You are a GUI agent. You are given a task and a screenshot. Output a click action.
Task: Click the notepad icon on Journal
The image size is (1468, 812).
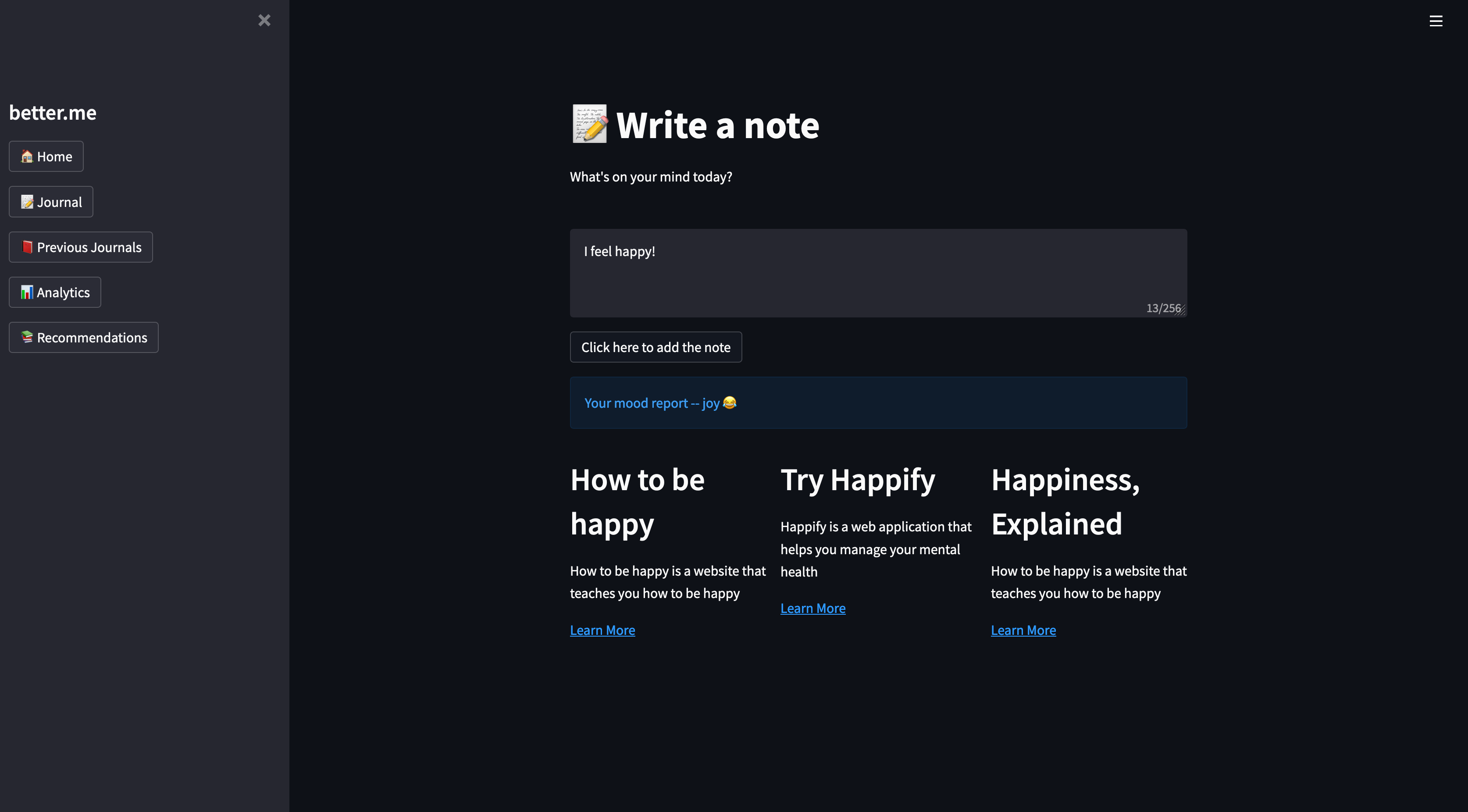pyautogui.click(x=27, y=202)
